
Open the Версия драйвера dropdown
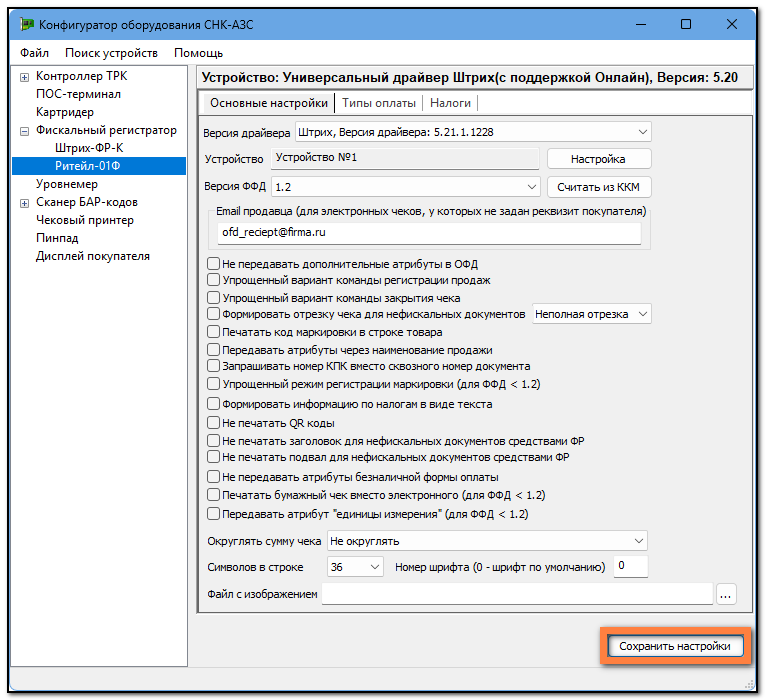(473, 132)
